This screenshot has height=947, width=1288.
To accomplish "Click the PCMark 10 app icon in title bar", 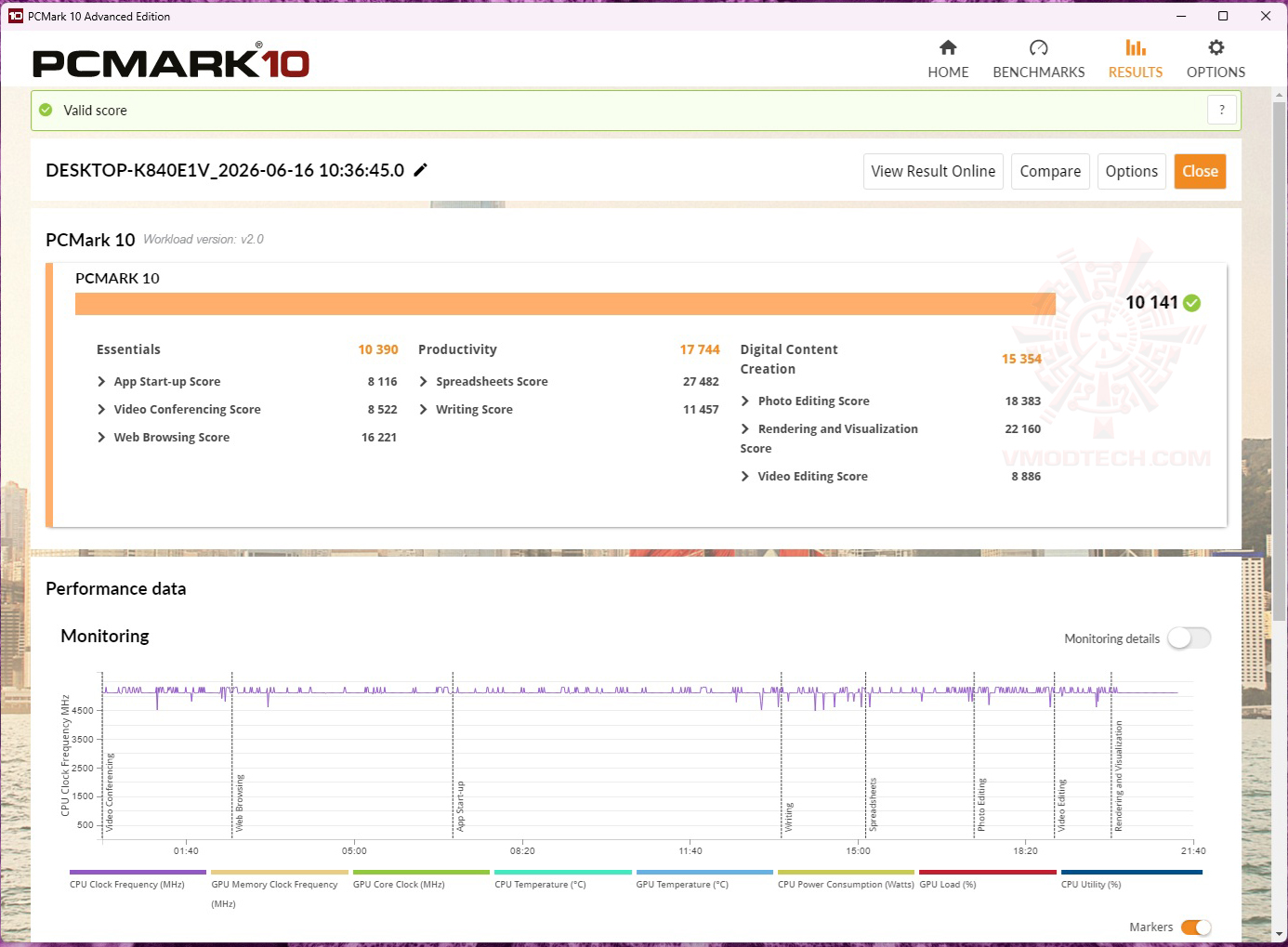I will point(15,16).
